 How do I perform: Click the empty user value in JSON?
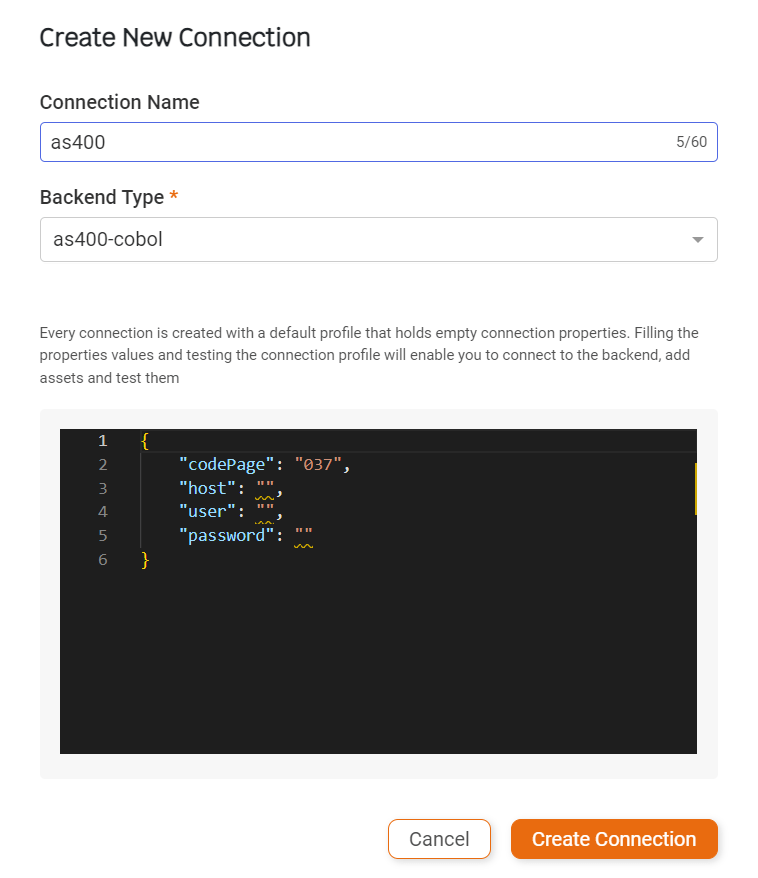coord(265,512)
